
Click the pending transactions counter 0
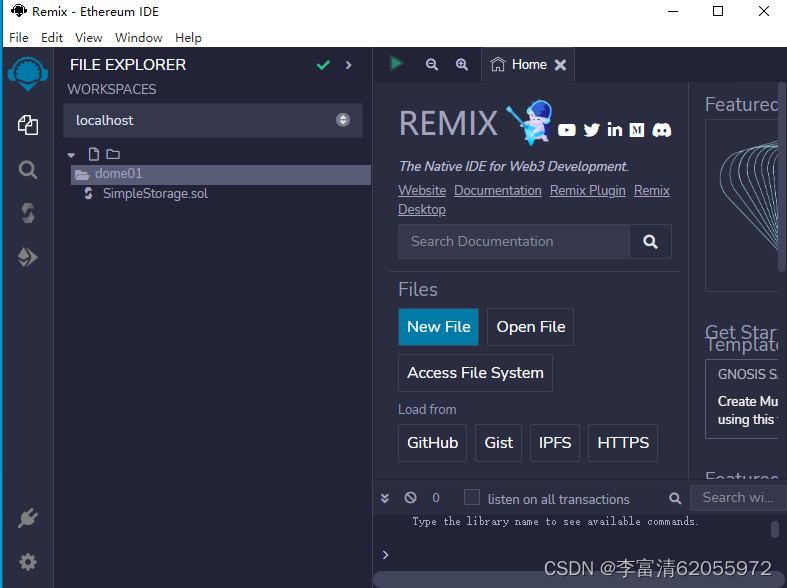click(436, 498)
